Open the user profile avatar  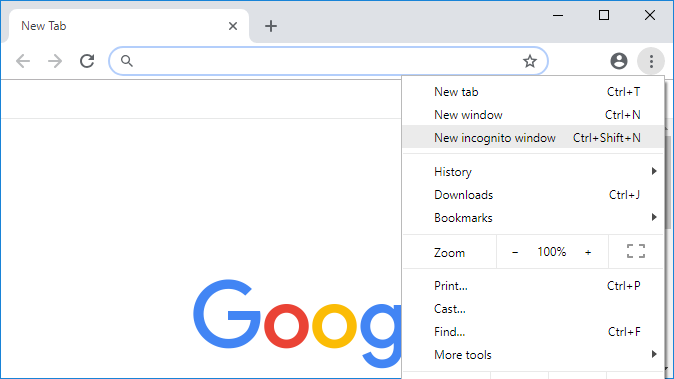619,61
